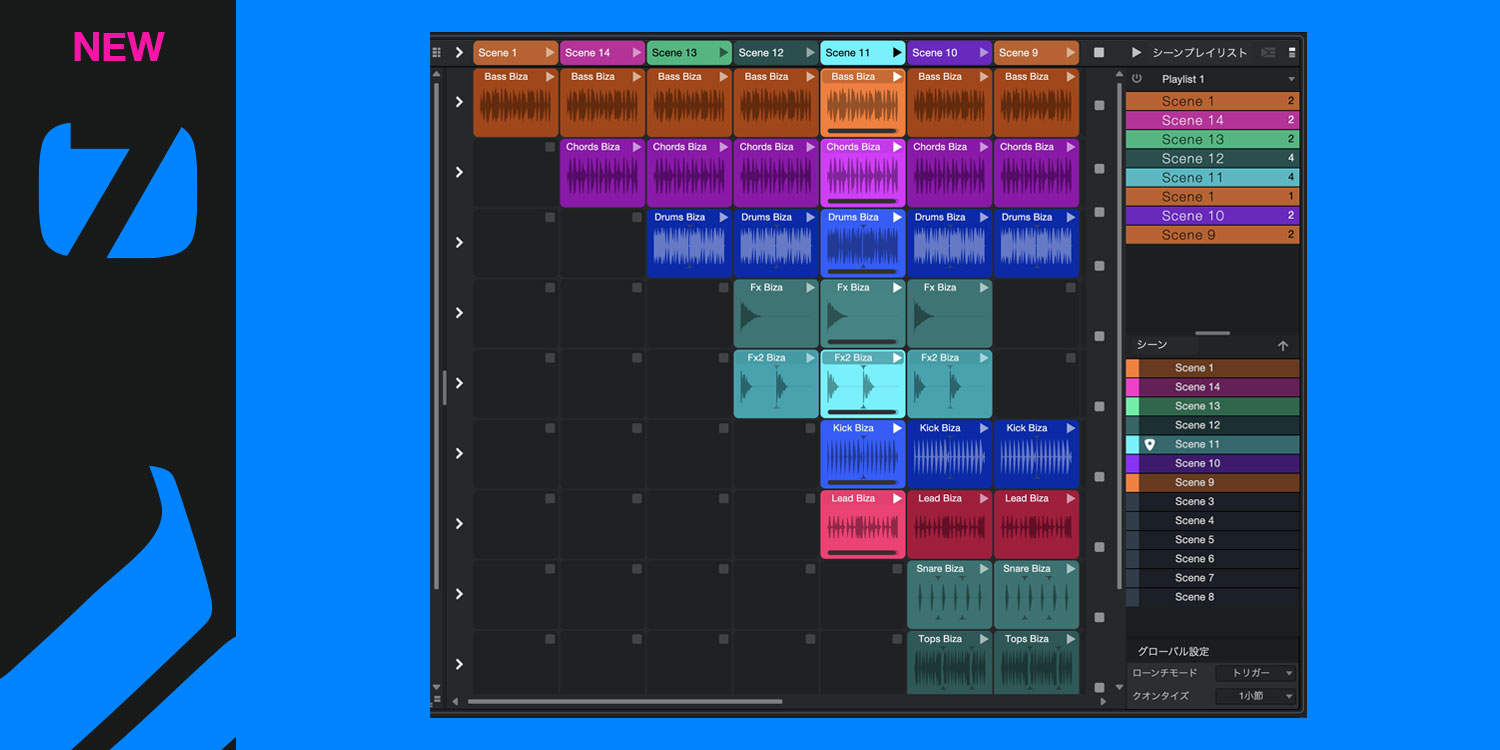Play the Fx Biza clip under Scene 12
The width and height of the screenshot is (1500, 750).
coord(811,287)
